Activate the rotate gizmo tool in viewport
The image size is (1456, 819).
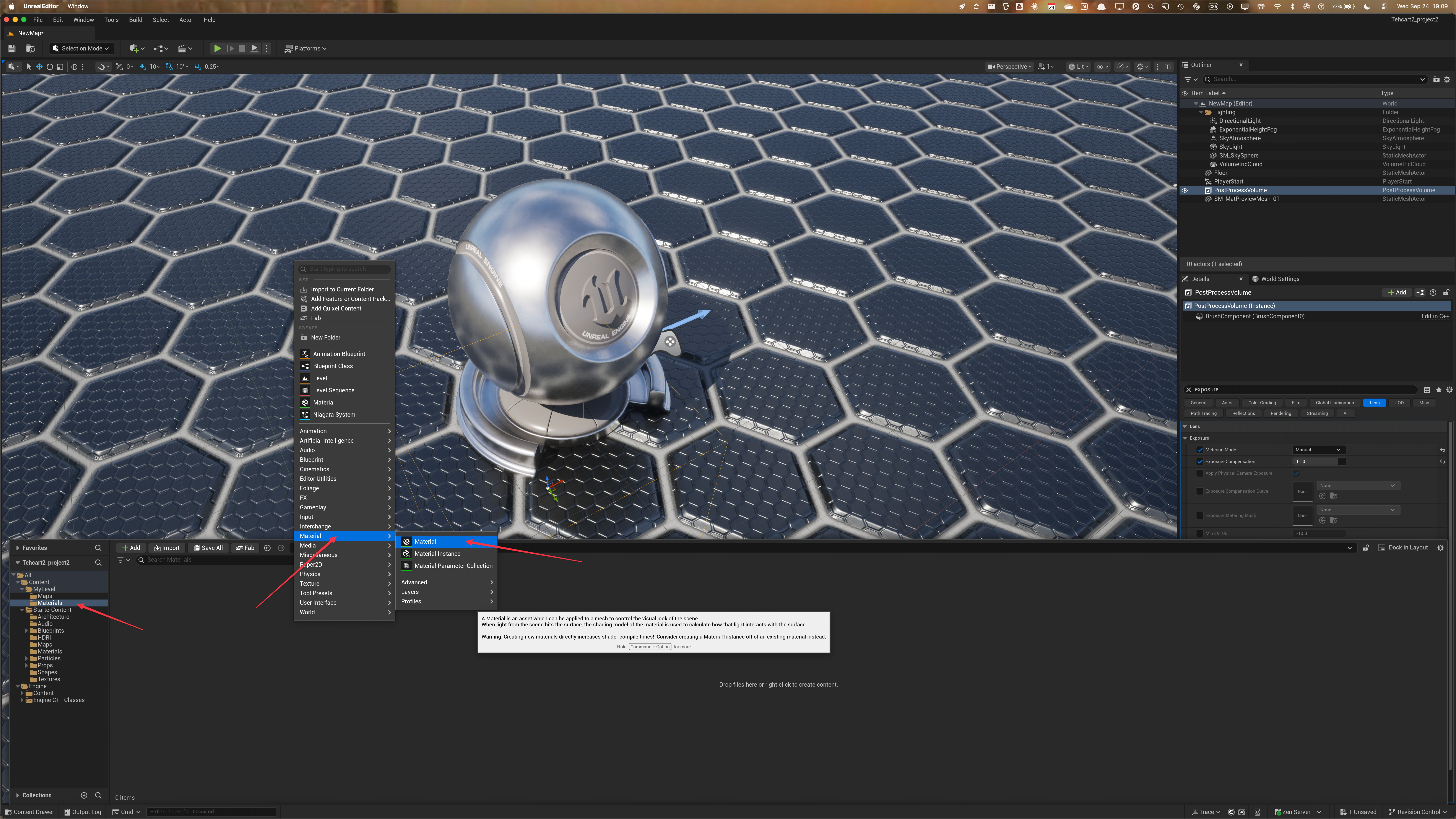click(x=50, y=67)
